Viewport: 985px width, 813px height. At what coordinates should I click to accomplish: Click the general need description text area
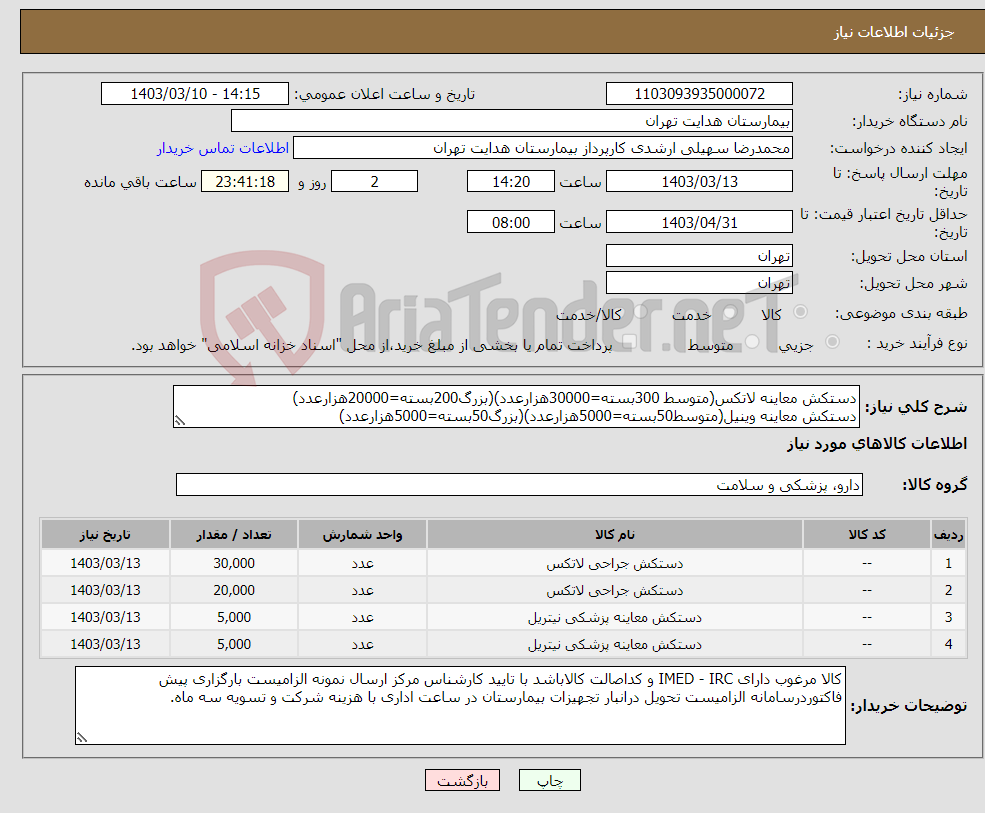516,407
